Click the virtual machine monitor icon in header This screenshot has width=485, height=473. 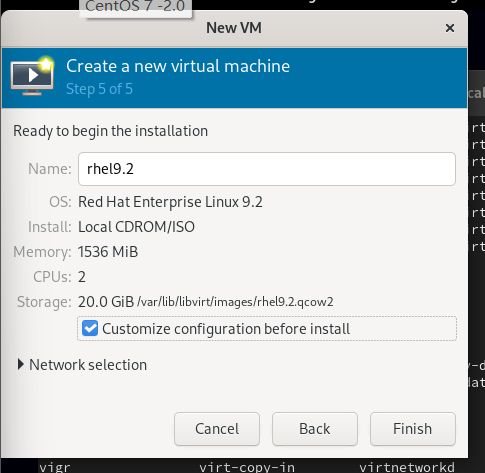click(x=32, y=77)
